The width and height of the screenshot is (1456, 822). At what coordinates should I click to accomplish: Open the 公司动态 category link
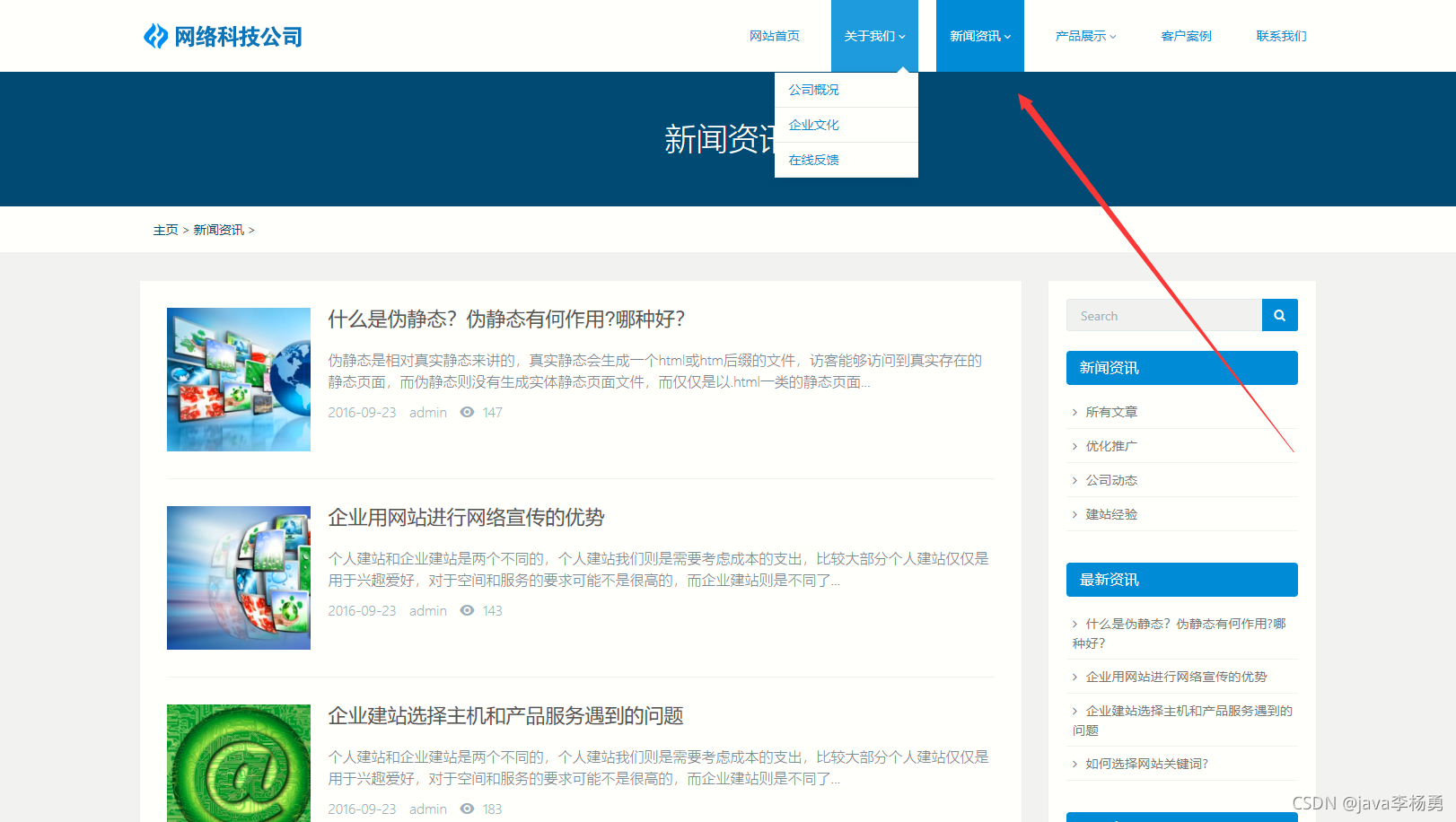[1111, 480]
